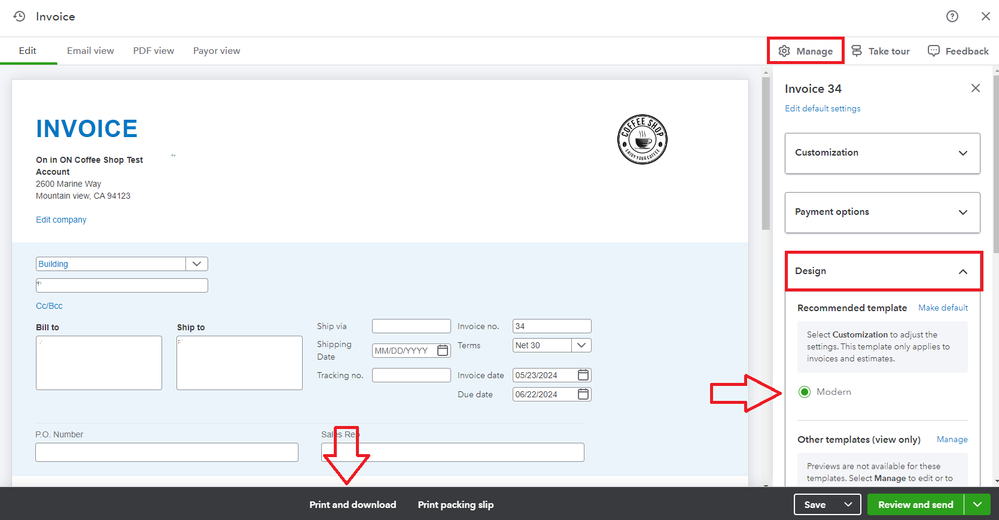Viewport: 999px width, 520px height.
Task: Switch to the Payor view tab
Action: 217,51
